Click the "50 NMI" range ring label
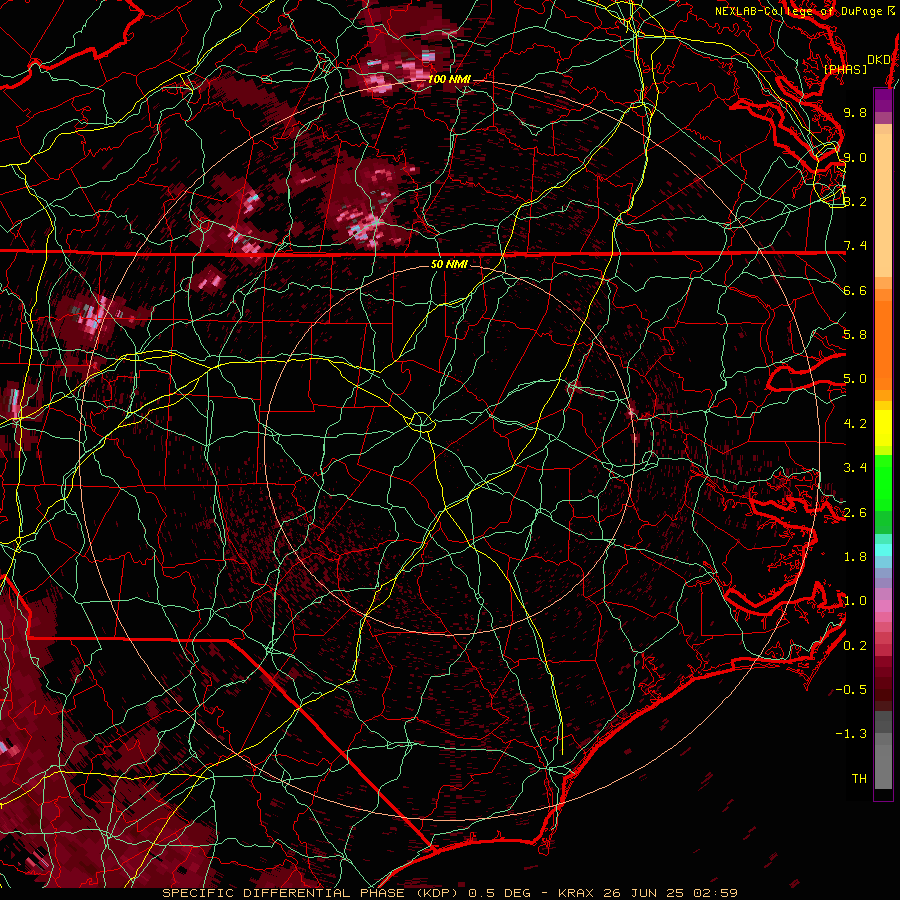The width and height of the screenshot is (900, 900). click(449, 264)
